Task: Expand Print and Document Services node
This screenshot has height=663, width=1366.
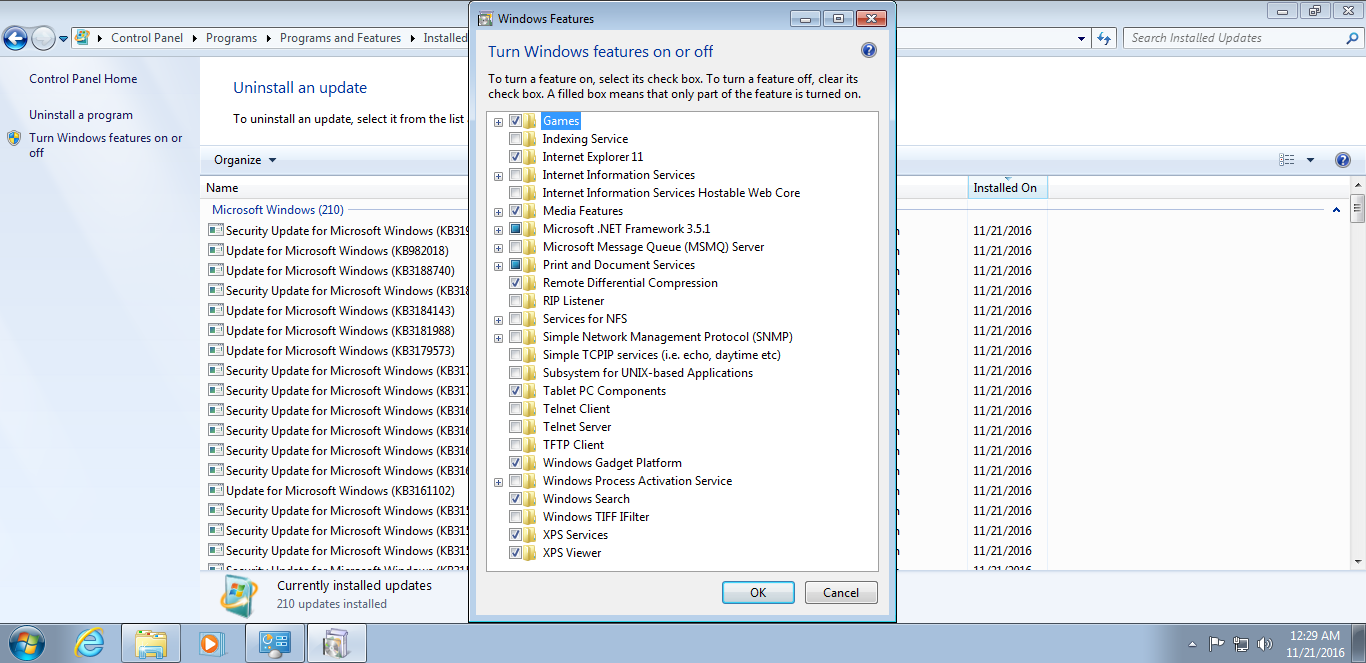Action: (x=498, y=266)
